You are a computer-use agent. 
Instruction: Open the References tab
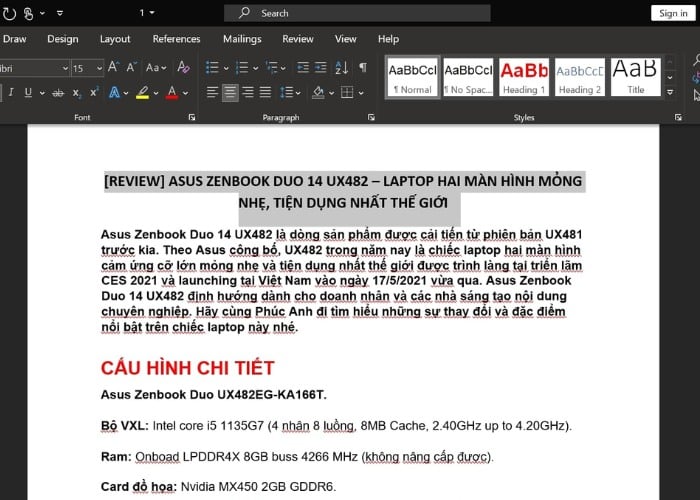tap(176, 39)
